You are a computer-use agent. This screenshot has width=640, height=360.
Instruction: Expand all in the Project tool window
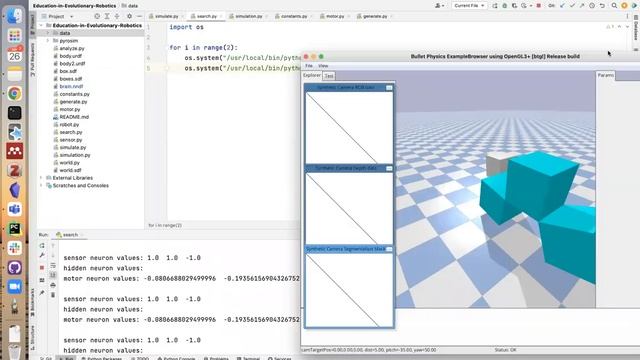(107, 16)
